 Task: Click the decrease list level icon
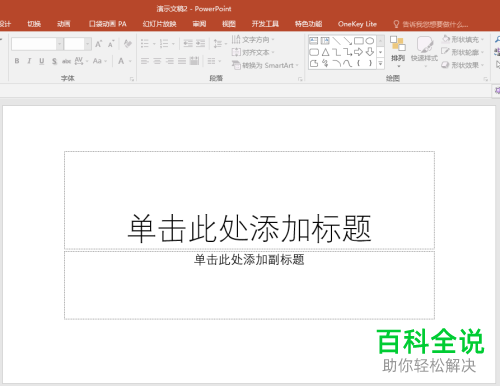[x=188, y=43]
